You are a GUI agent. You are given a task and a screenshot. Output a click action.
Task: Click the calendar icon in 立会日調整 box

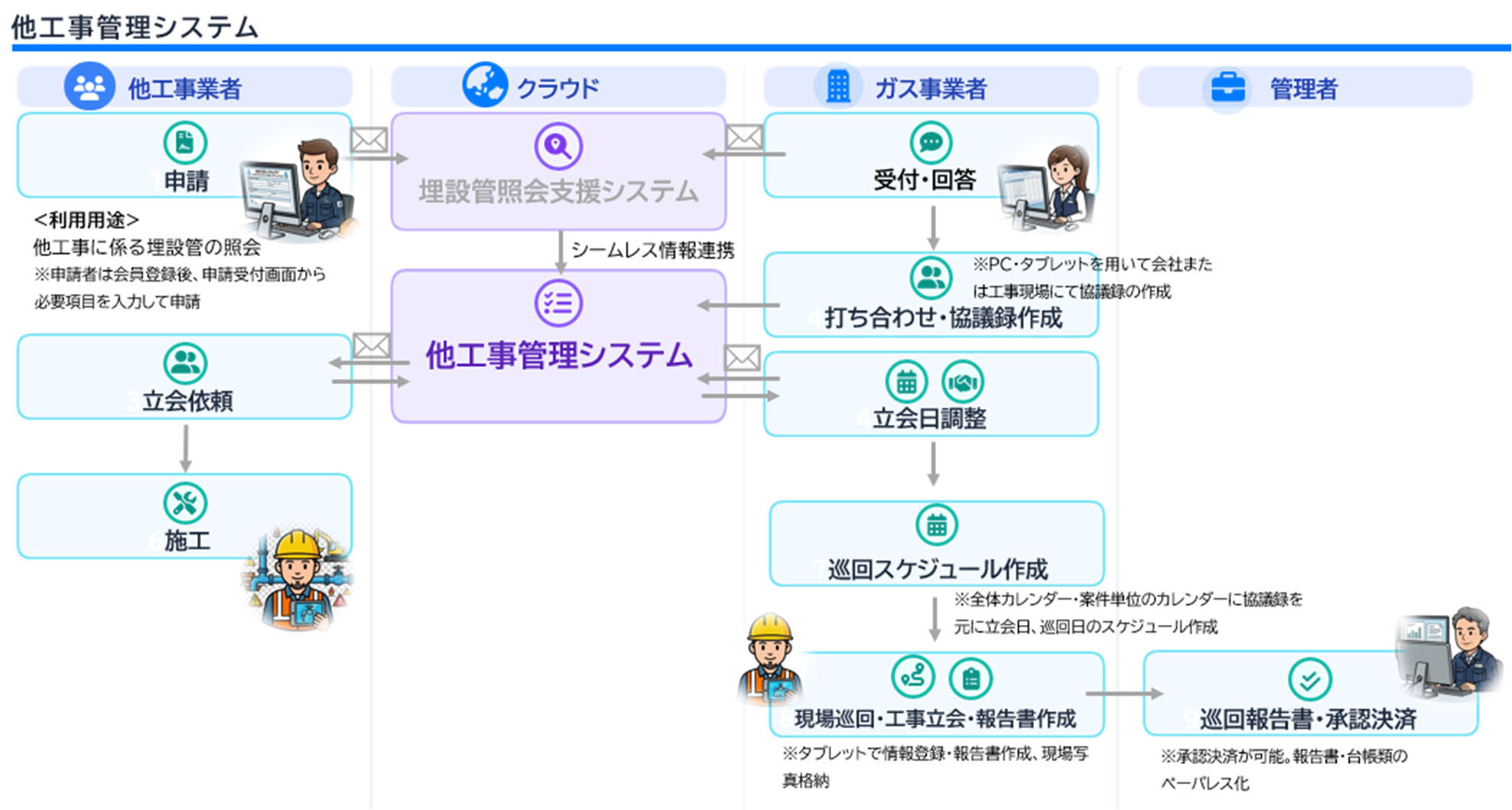click(x=906, y=382)
